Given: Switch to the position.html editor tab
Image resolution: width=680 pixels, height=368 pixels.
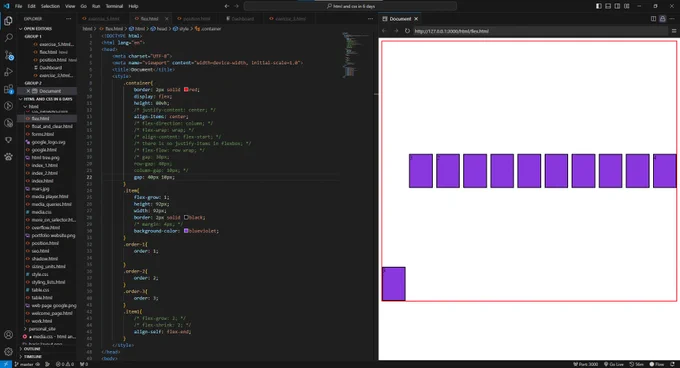Looking at the screenshot, I should click(194, 19).
